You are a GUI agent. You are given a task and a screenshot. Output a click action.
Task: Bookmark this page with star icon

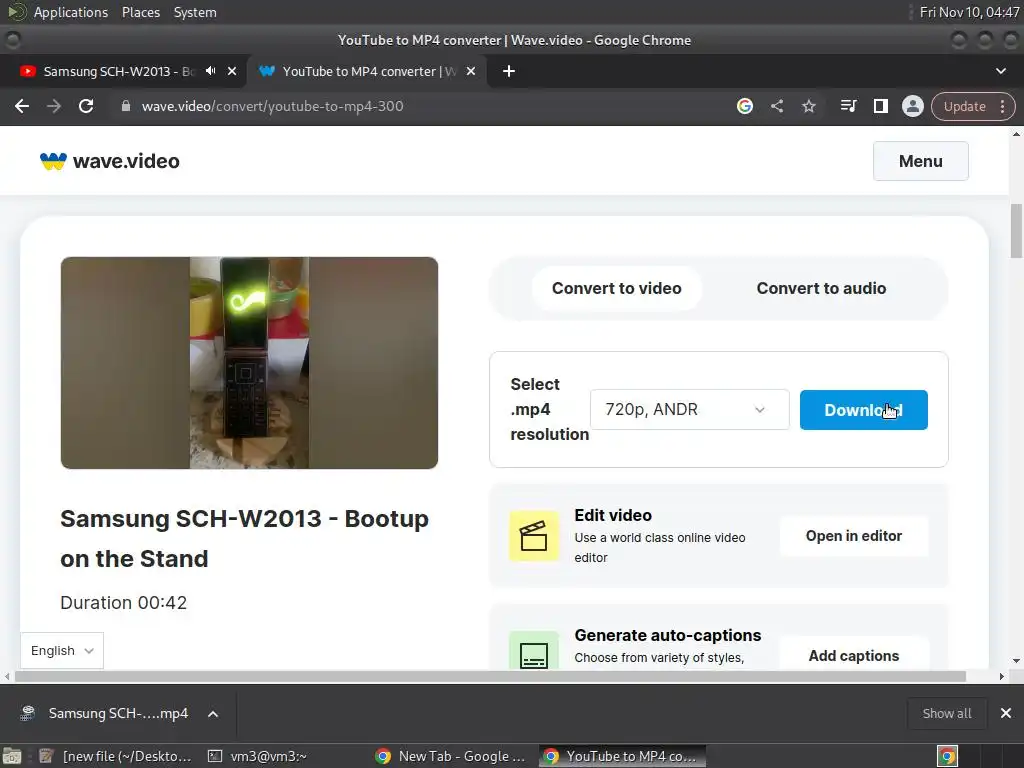click(808, 106)
